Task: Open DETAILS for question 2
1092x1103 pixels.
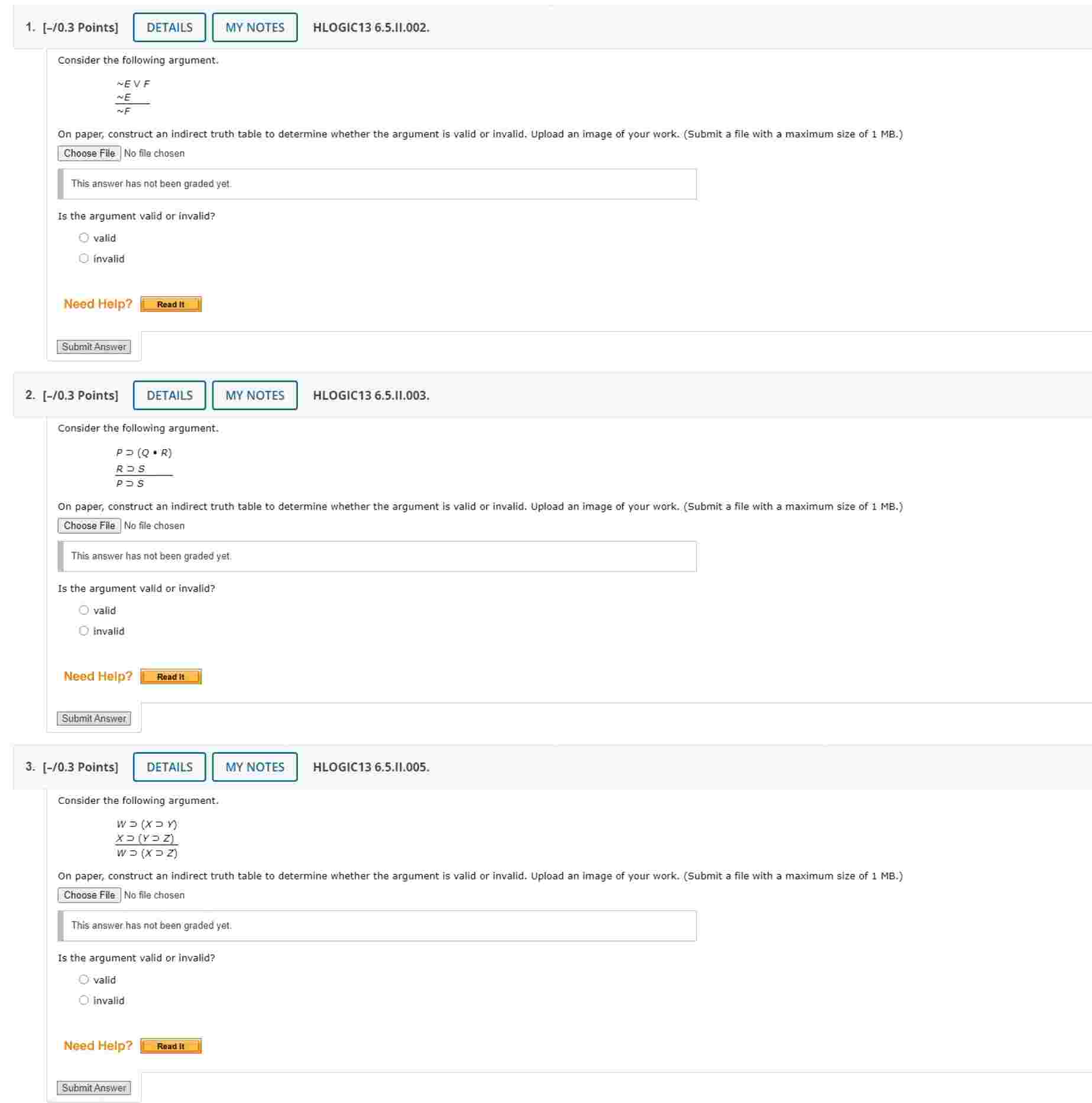Action: [x=170, y=395]
